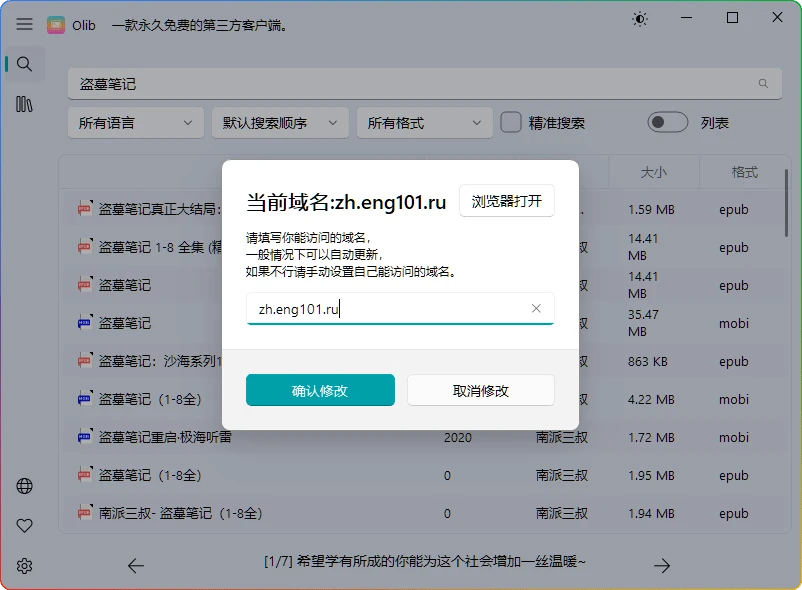Open the 所有语言 dropdown
The height and width of the screenshot is (590, 802).
[135, 121]
